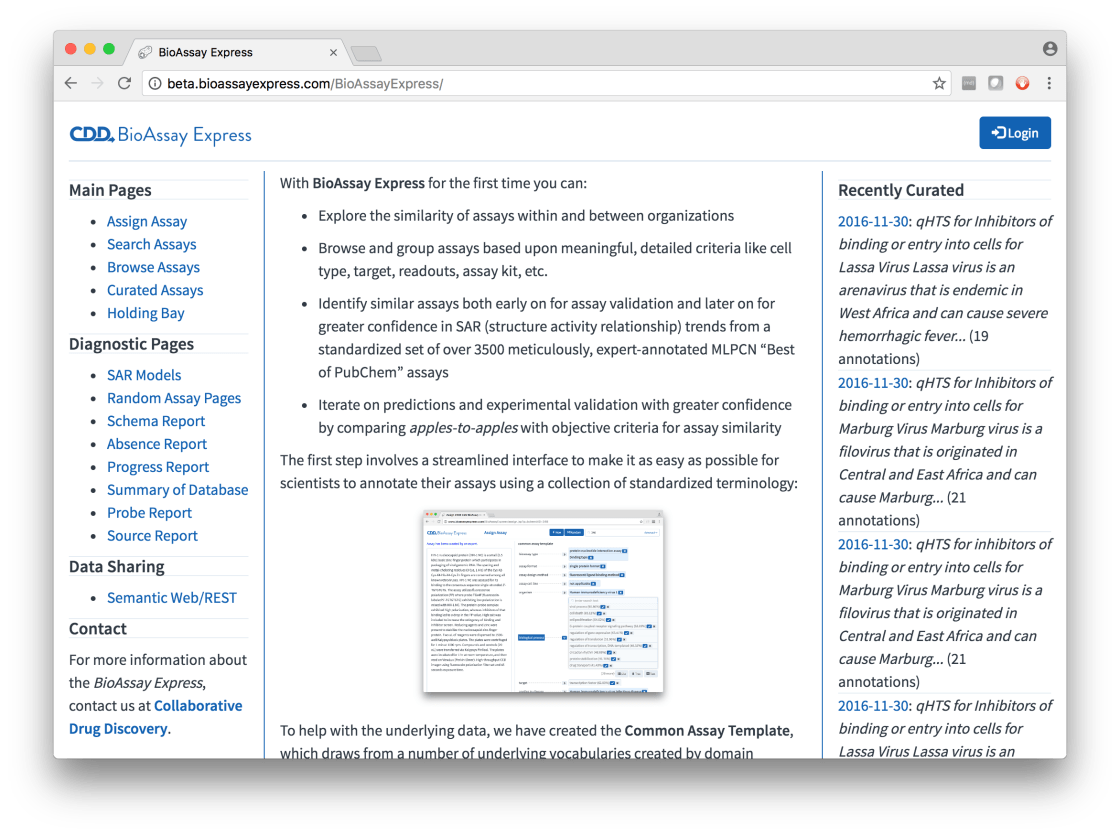Open the SAR Models diagnostic page

pos(144,375)
